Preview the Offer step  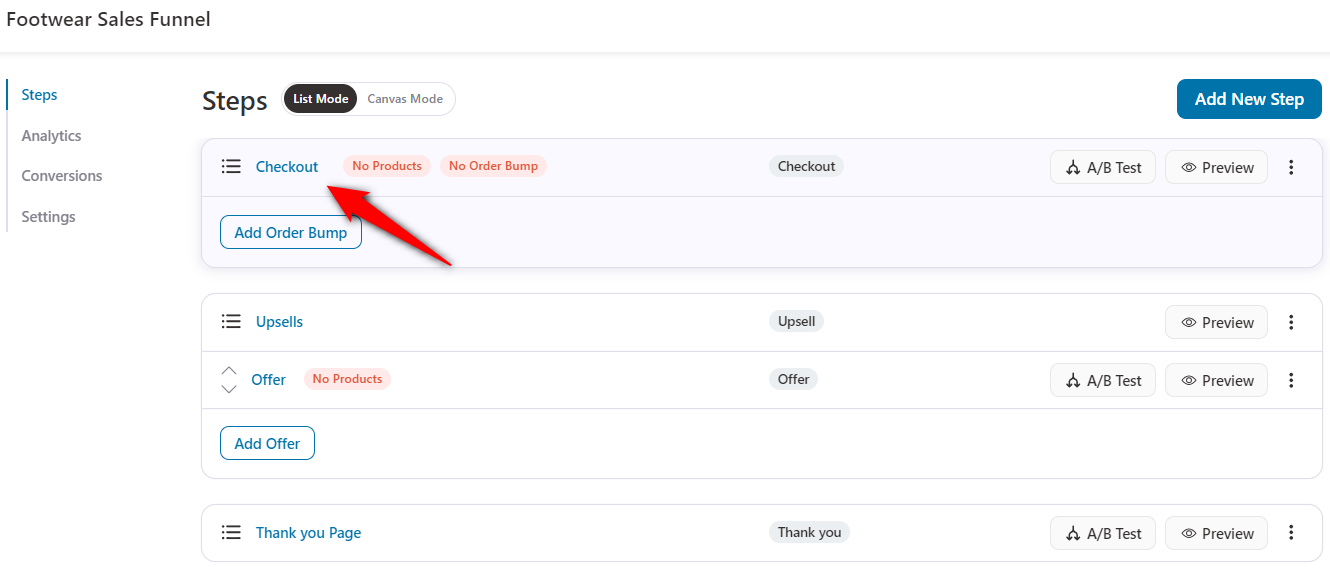(1217, 380)
